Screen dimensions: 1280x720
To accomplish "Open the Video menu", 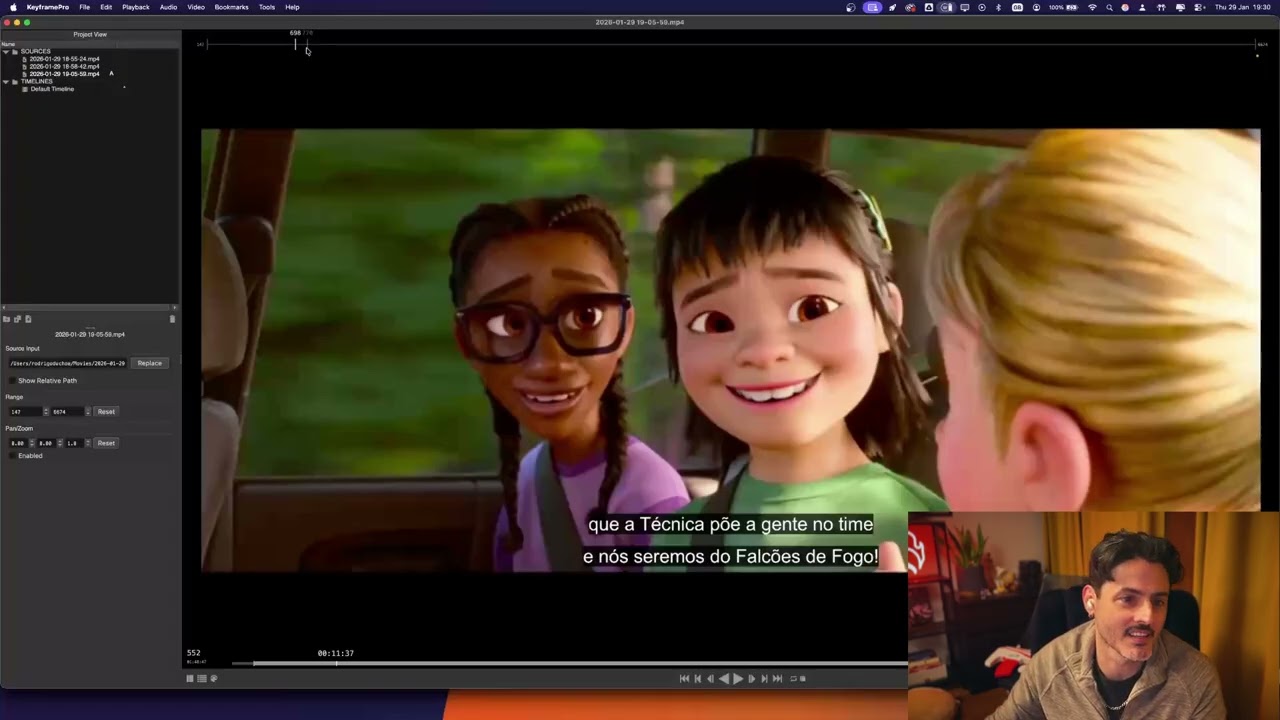I will (x=196, y=7).
